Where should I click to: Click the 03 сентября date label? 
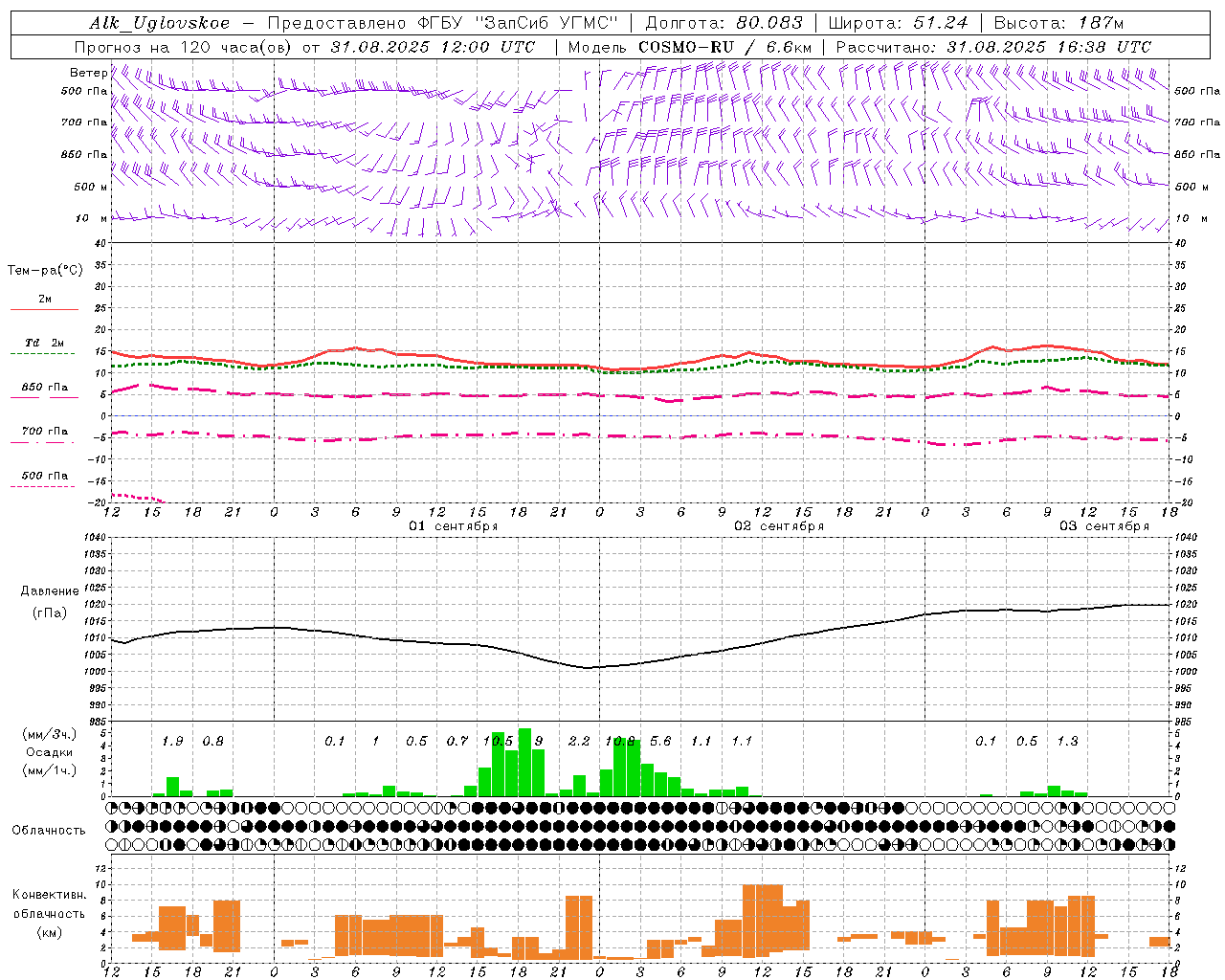[x=1104, y=526]
